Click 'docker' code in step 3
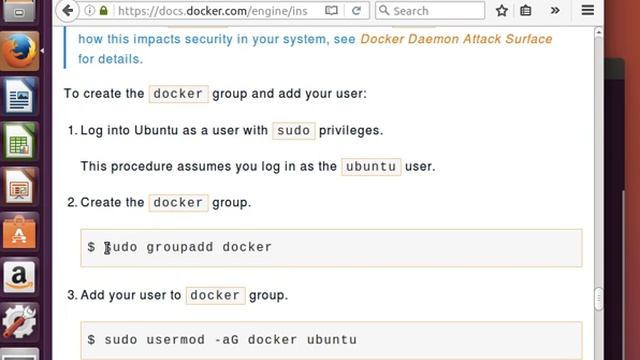This screenshot has width=640, height=360. click(215, 295)
